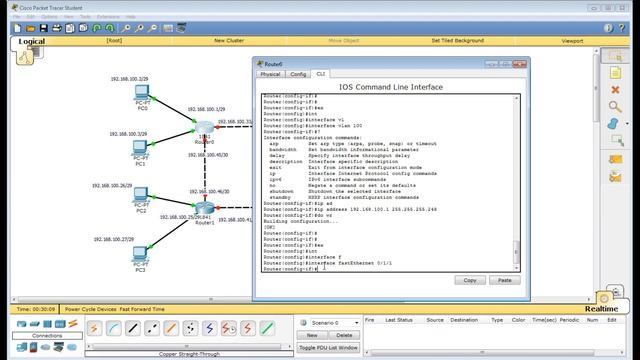Image resolution: width=640 pixels, height=360 pixels.
Task: Open the drawing palette icon in the toolbar
Action: (168, 28)
